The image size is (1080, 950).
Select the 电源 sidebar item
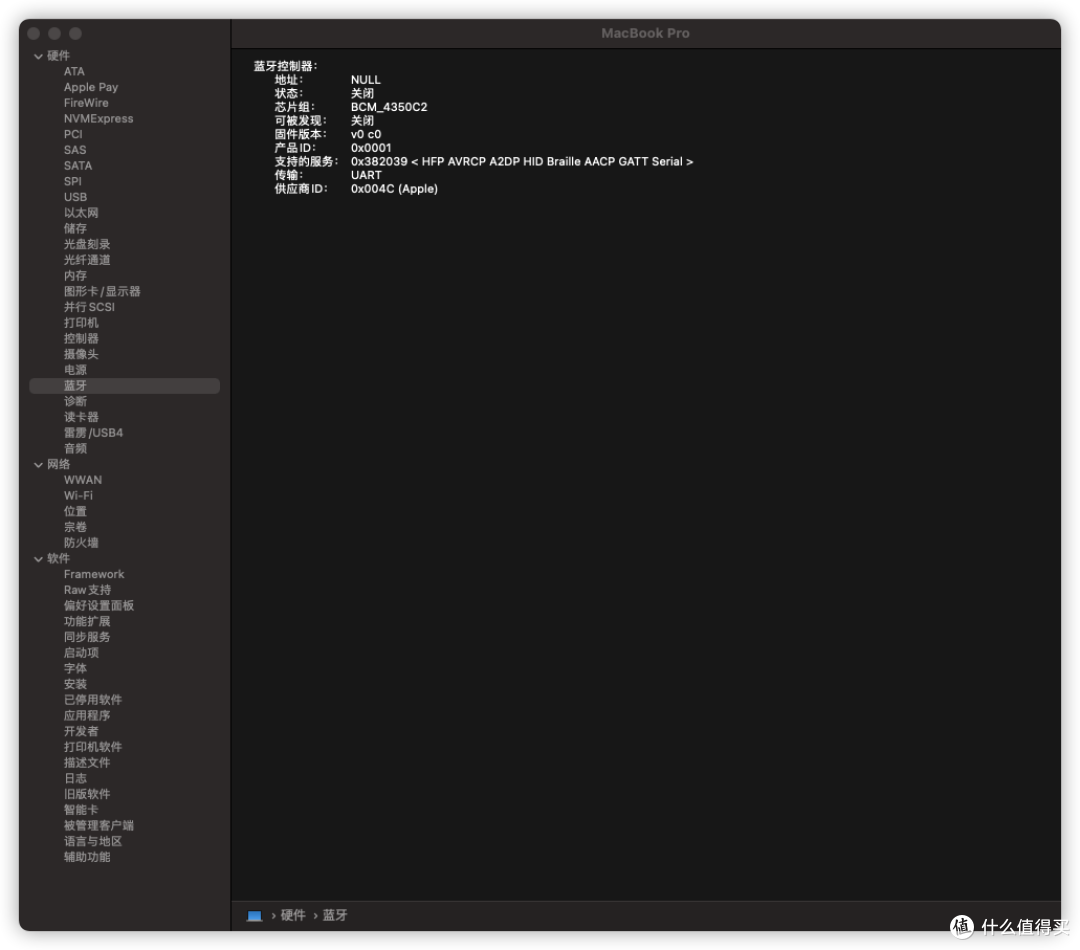click(75, 370)
